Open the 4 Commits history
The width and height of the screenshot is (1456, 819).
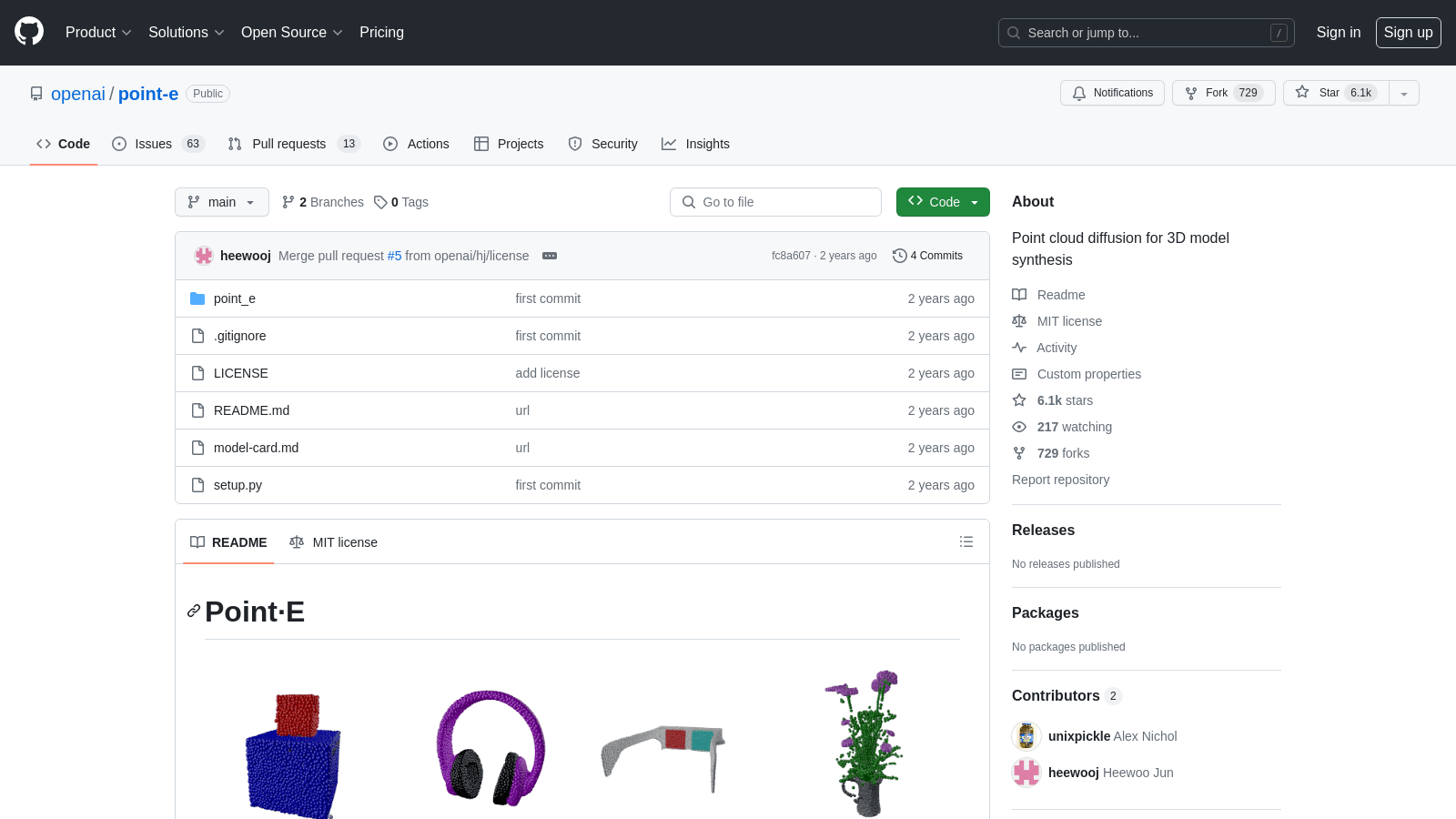coord(927,256)
